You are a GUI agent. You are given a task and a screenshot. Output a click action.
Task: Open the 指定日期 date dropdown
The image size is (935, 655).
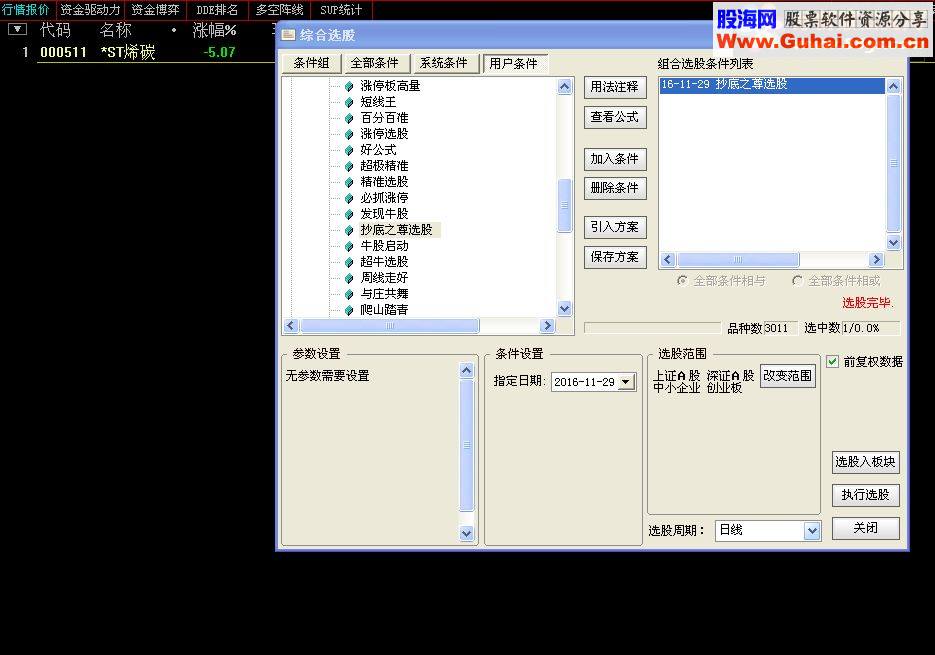[626, 382]
